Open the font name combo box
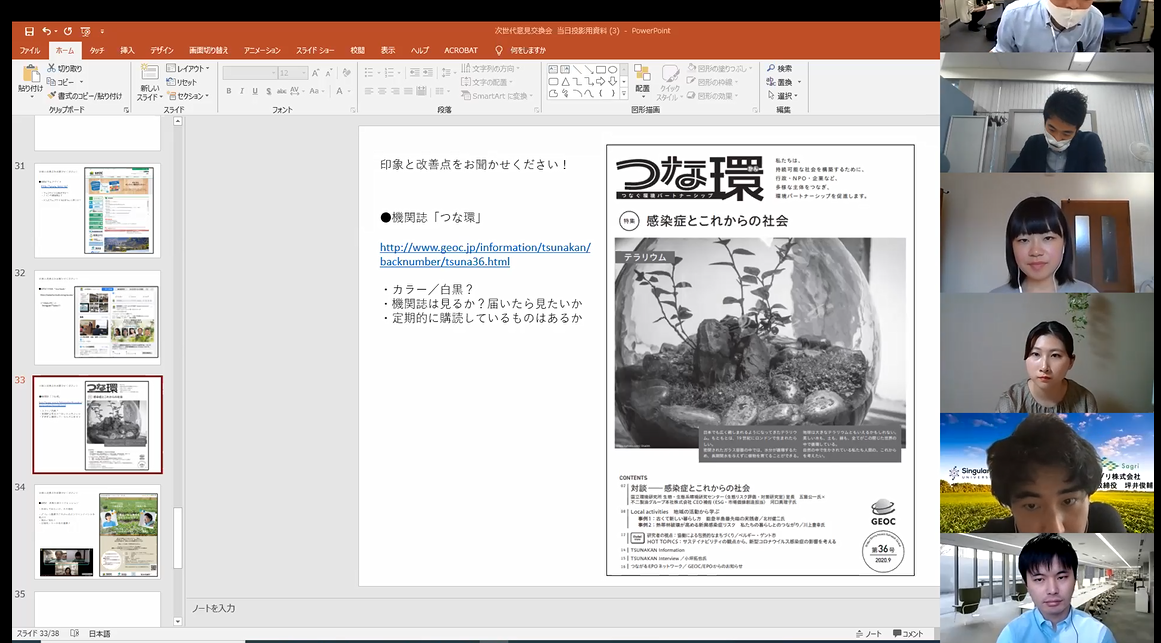The height and width of the screenshot is (643, 1161). [250, 73]
